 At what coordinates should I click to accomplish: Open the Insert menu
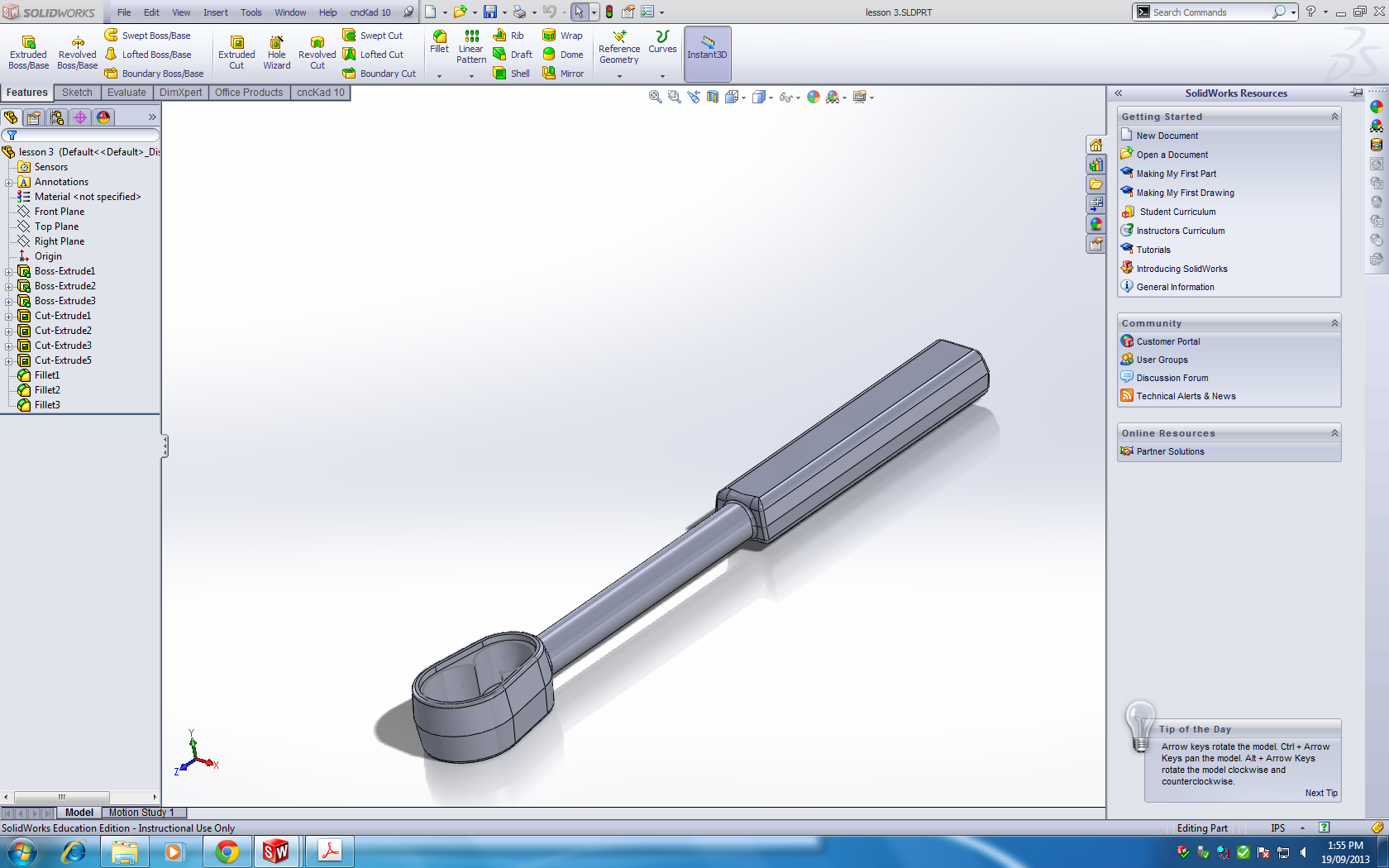(216, 12)
